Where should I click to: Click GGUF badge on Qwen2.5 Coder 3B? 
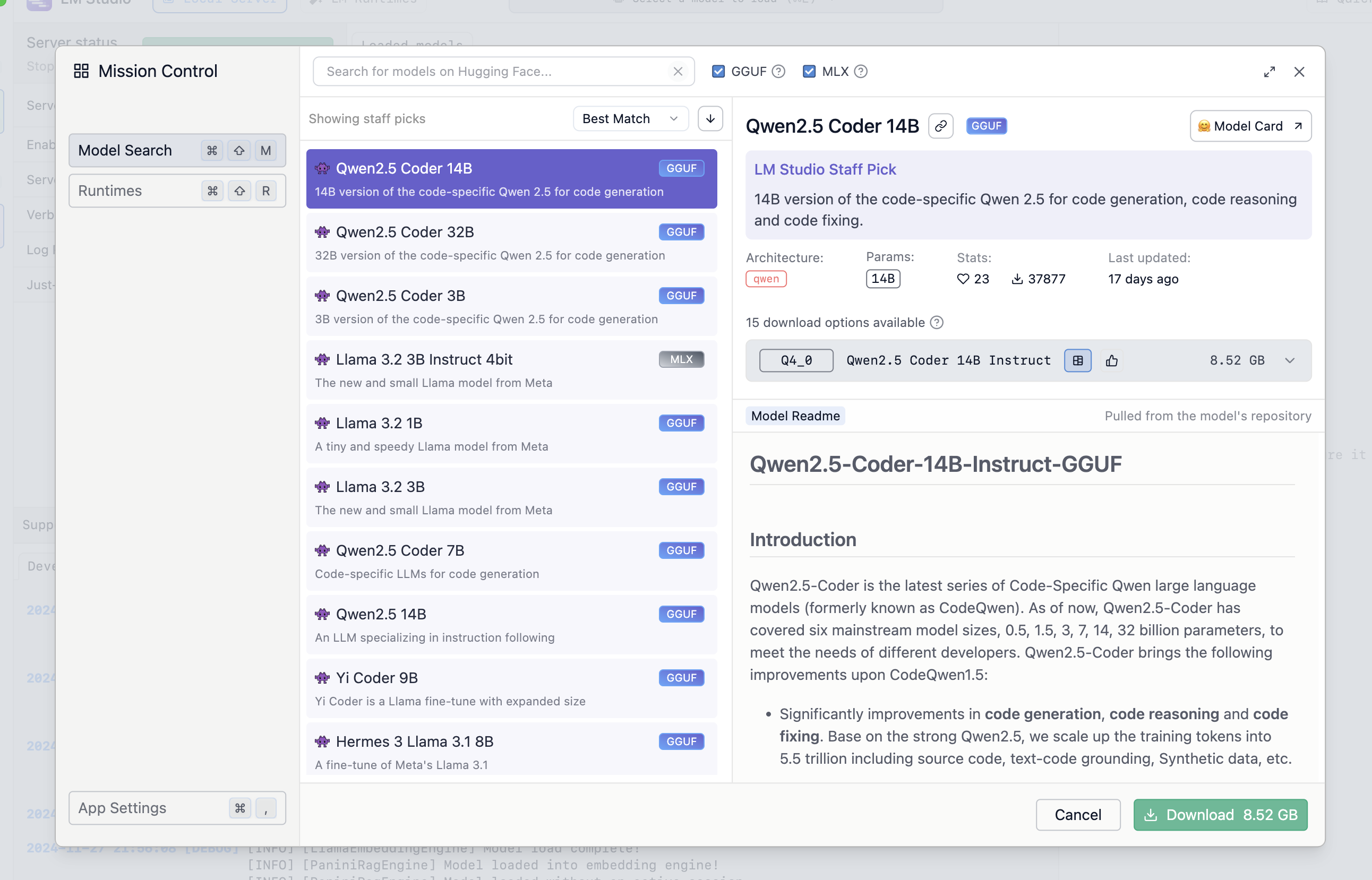click(681, 296)
